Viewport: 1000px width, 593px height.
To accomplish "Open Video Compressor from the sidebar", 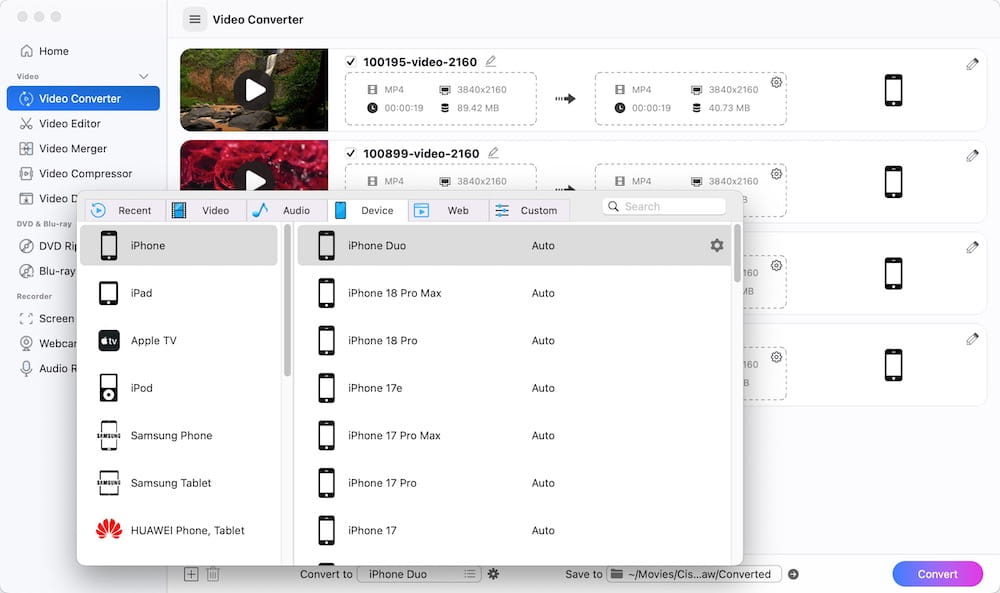I will (76, 173).
